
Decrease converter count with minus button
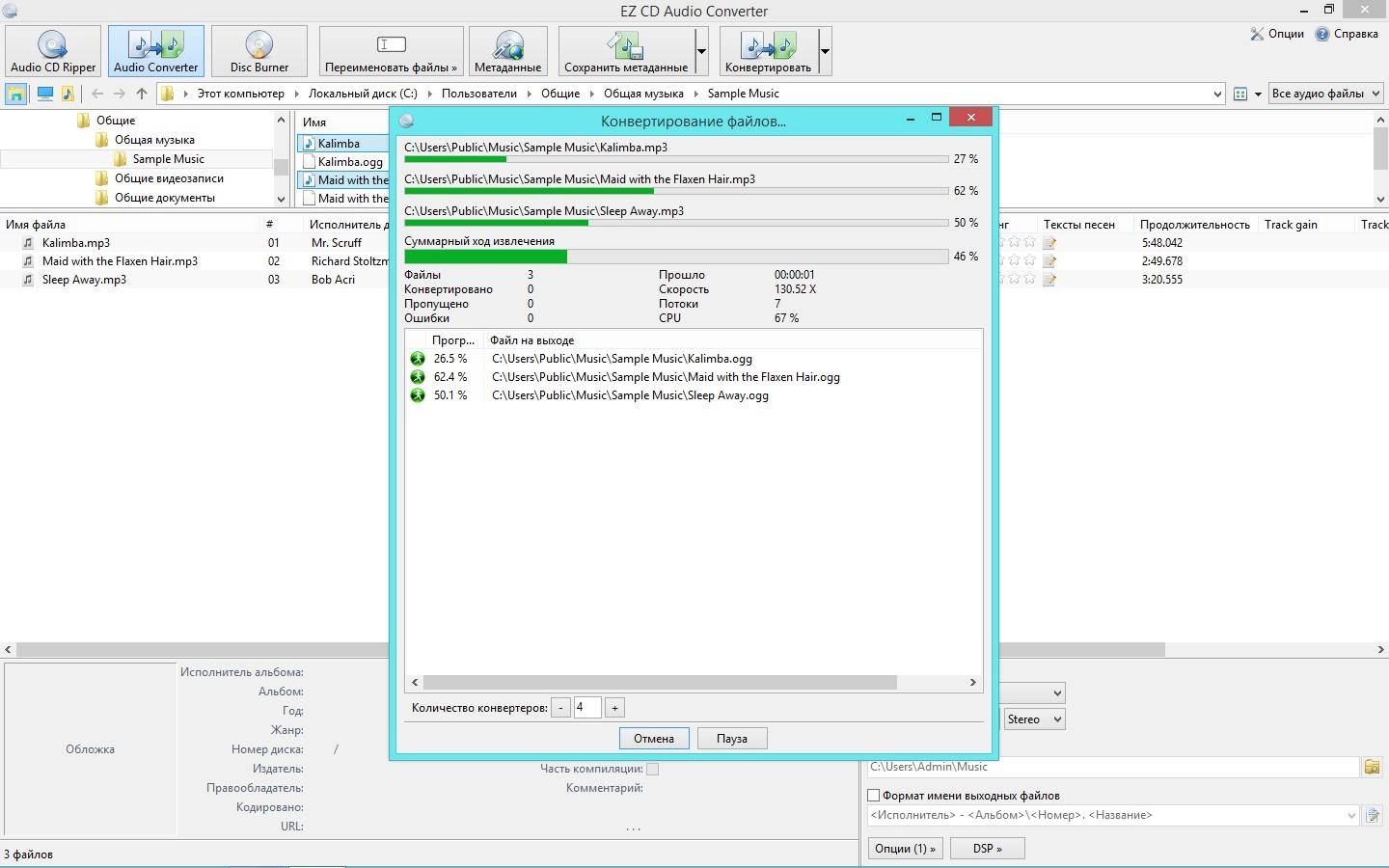[x=560, y=708]
